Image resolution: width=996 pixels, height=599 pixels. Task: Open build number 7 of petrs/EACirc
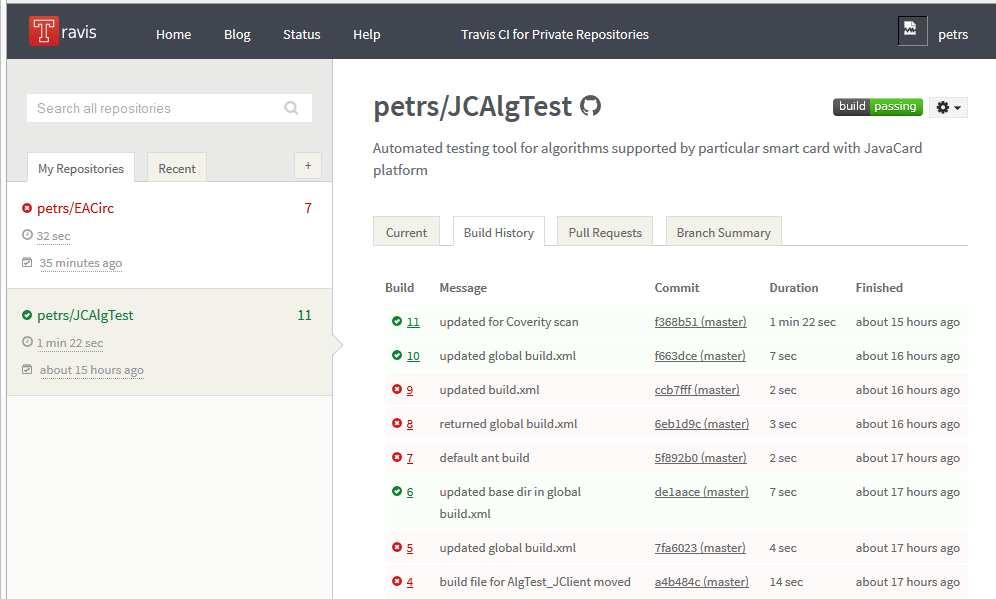(x=308, y=208)
